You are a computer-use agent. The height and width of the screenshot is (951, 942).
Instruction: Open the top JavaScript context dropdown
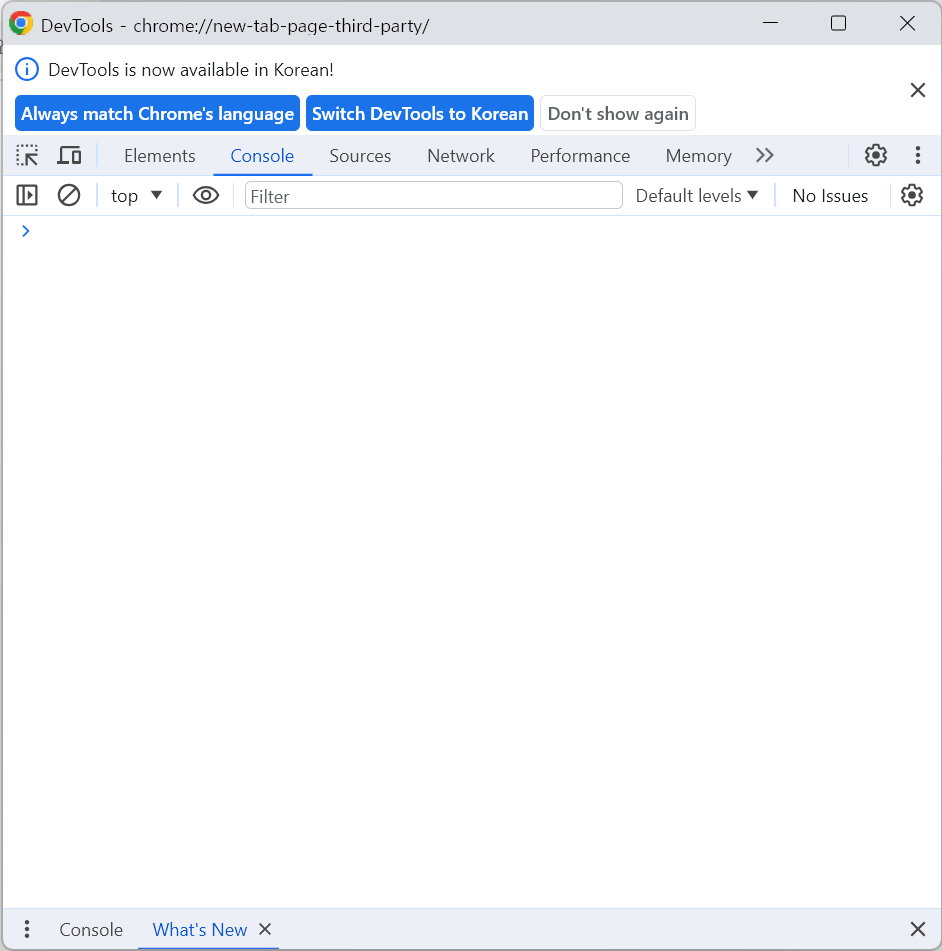pyautogui.click(x=136, y=196)
